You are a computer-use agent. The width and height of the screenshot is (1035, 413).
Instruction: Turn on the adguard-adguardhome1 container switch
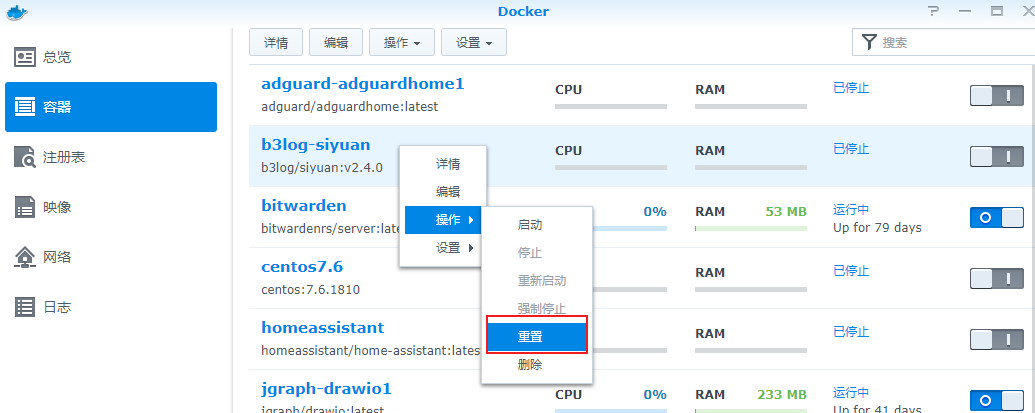(996, 96)
